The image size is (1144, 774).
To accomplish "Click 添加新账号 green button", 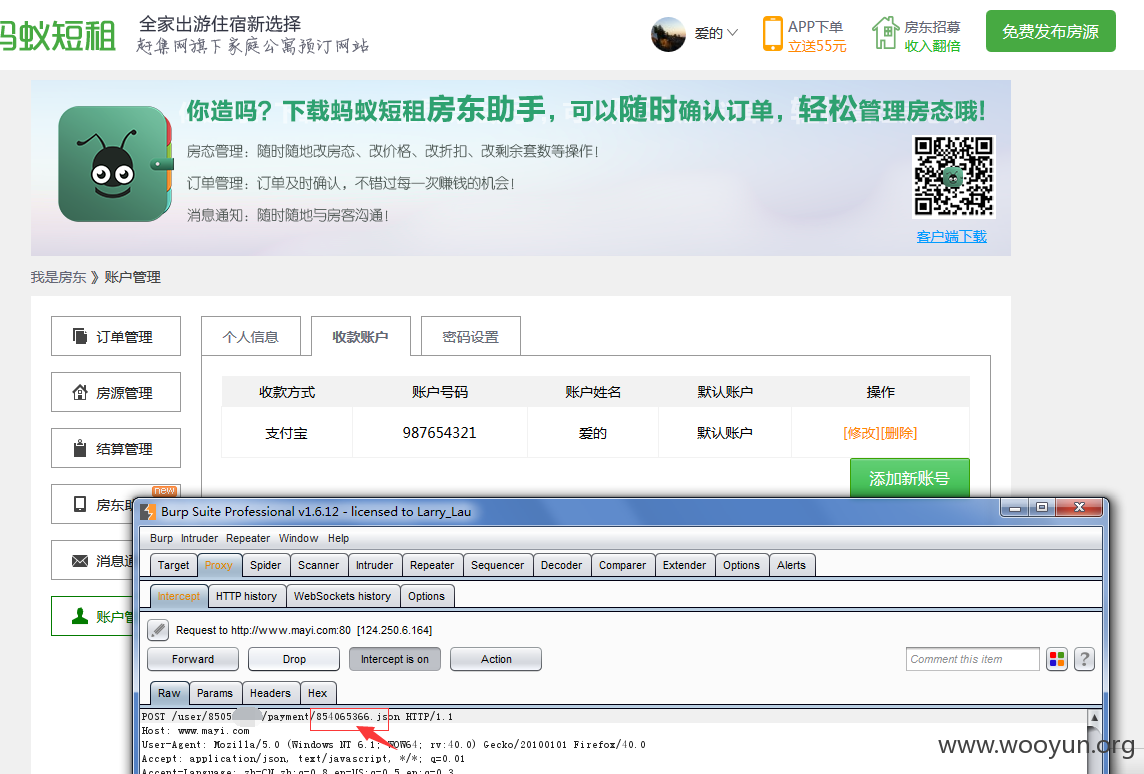I will [910, 478].
